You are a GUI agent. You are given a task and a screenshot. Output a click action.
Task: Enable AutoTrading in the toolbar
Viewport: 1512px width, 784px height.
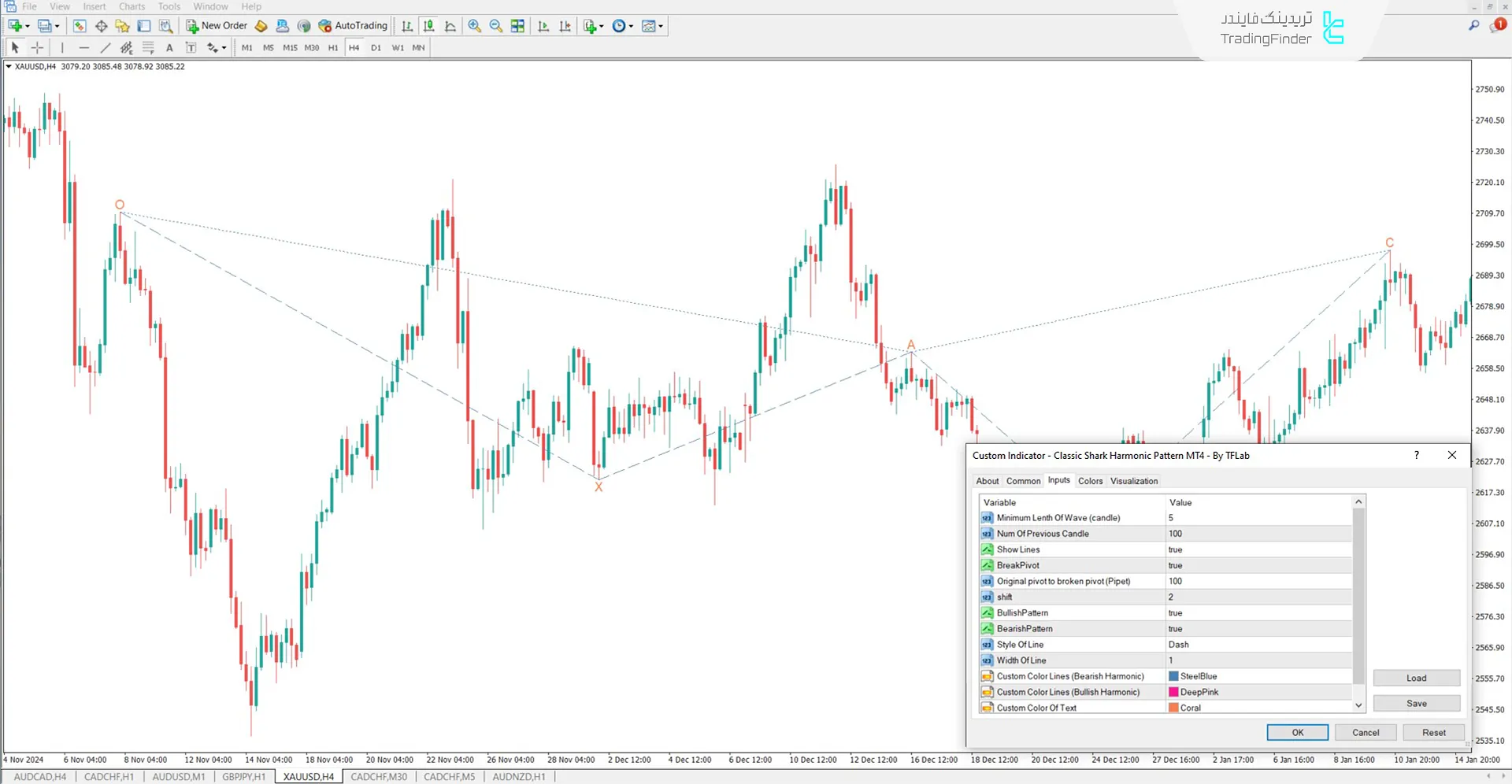pos(353,26)
